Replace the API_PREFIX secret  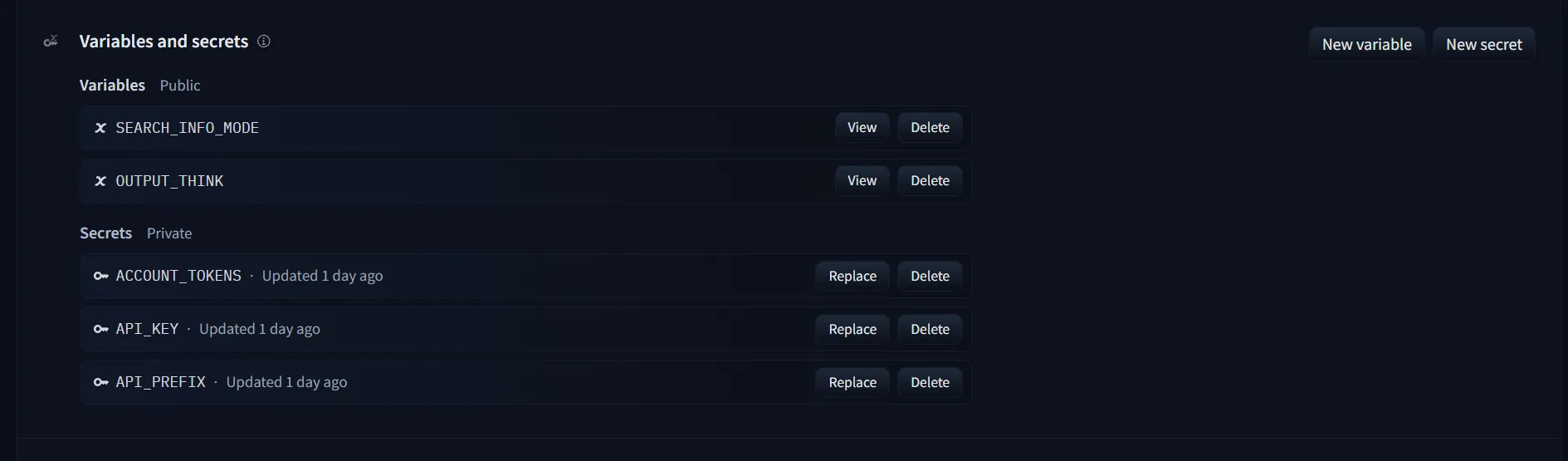coord(852,382)
